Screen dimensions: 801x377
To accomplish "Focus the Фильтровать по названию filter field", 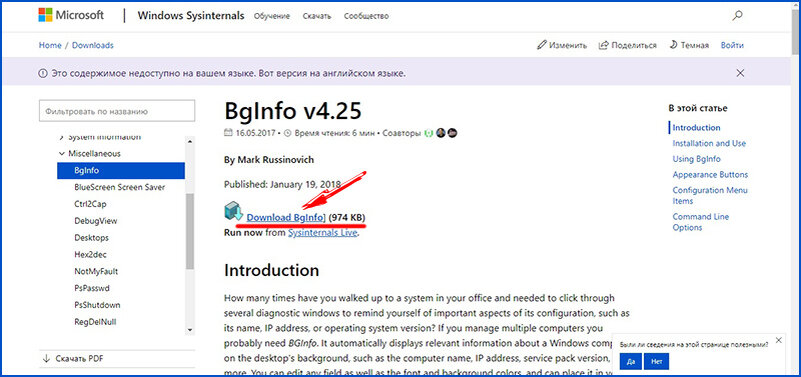I will [117, 111].
